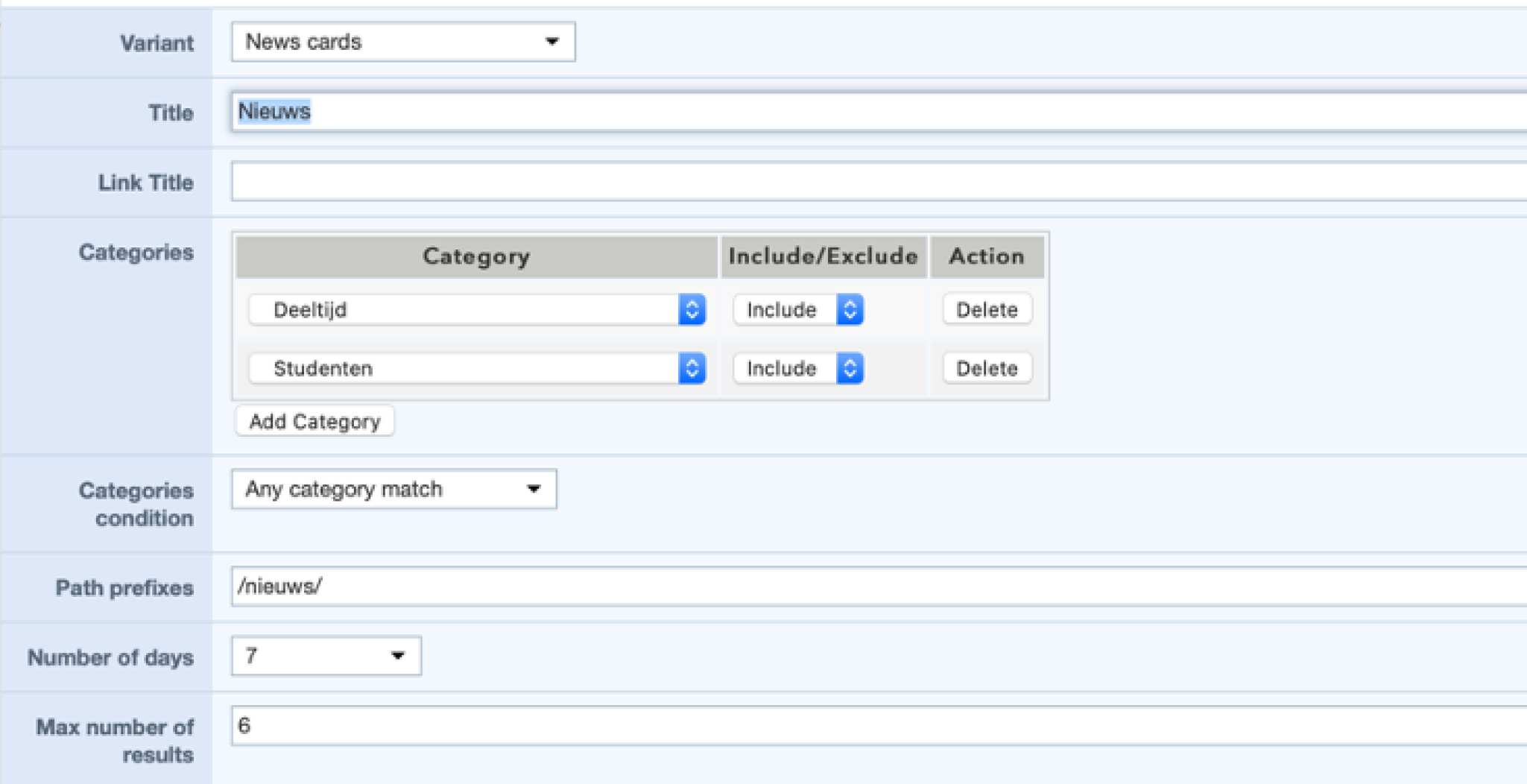Delete the Deeltijd category row
Screen dimensions: 1527x784
(x=987, y=309)
